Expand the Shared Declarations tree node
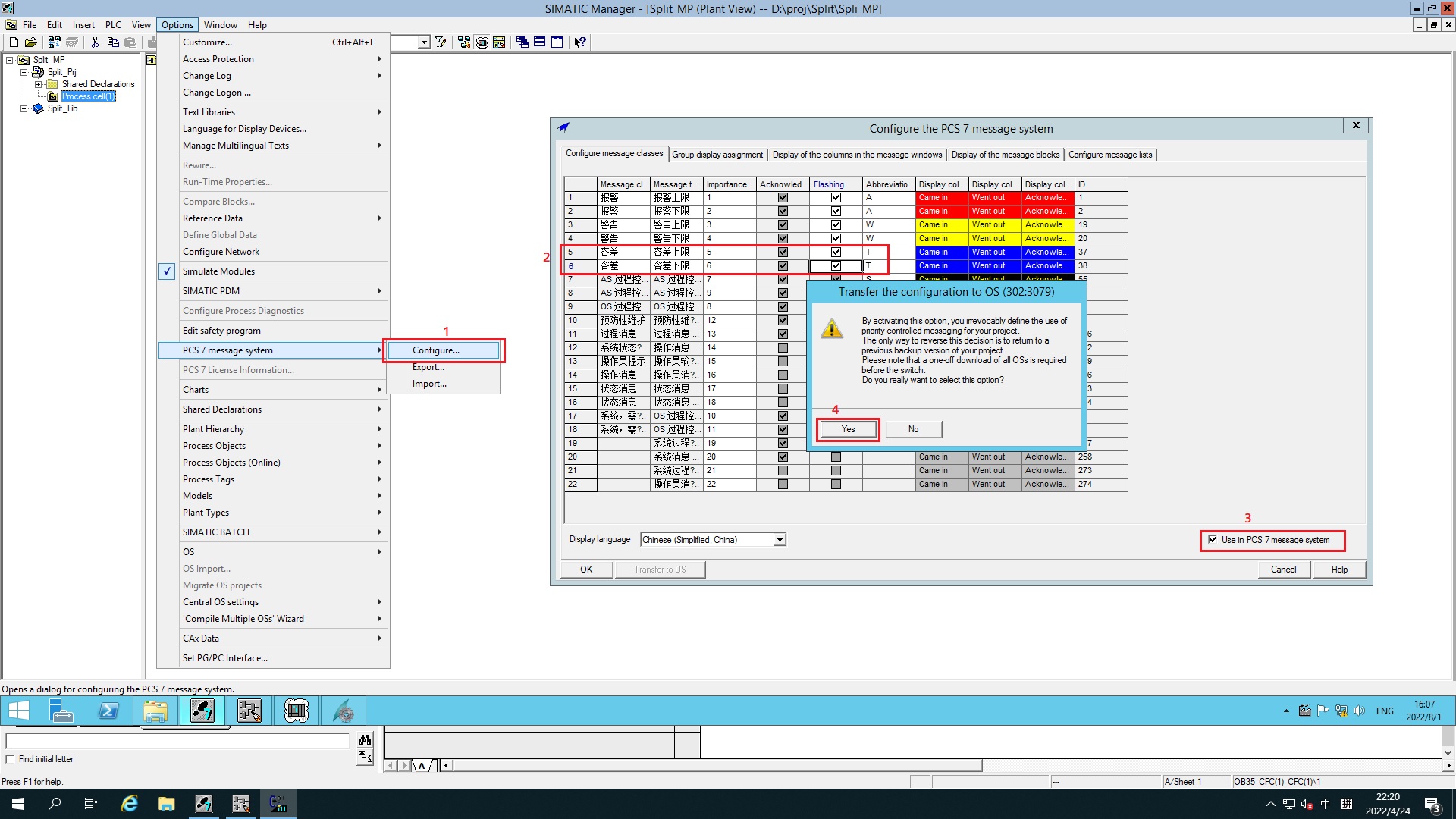The width and height of the screenshot is (1456, 819). [x=39, y=84]
